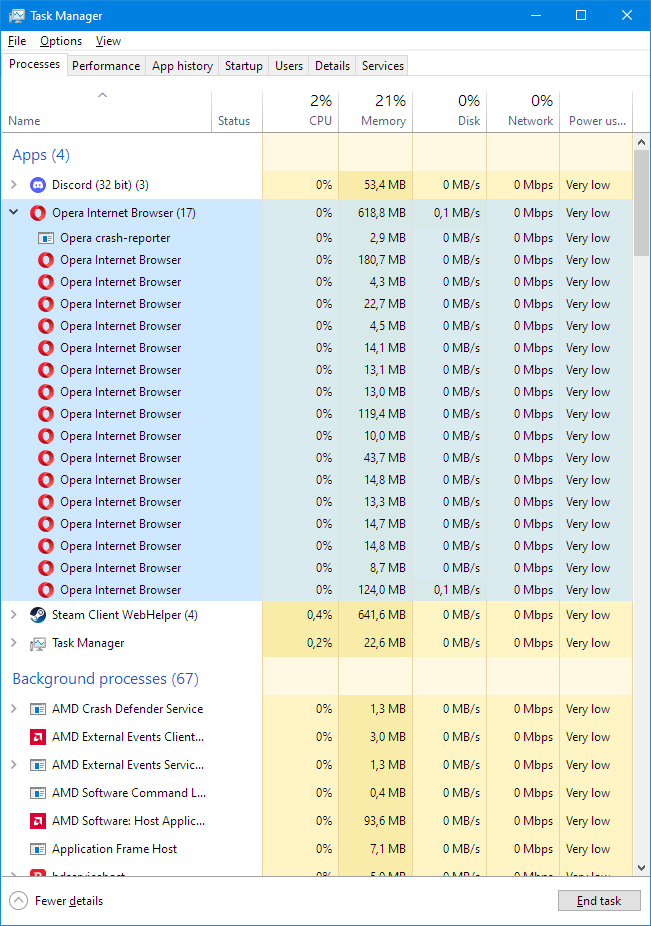Click the Opera icon on the 22,7 MB row
Viewport: 651px width, 926px height.
46,304
